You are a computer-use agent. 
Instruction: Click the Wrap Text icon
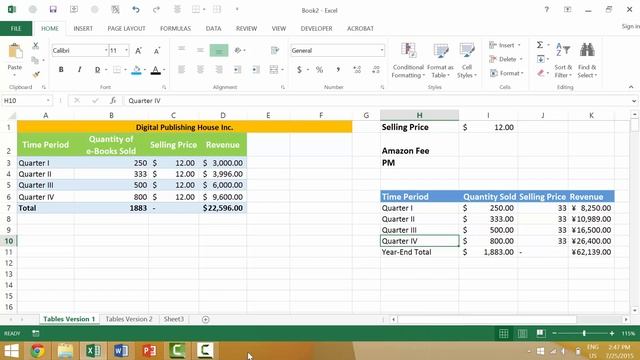tap(275, 50)
